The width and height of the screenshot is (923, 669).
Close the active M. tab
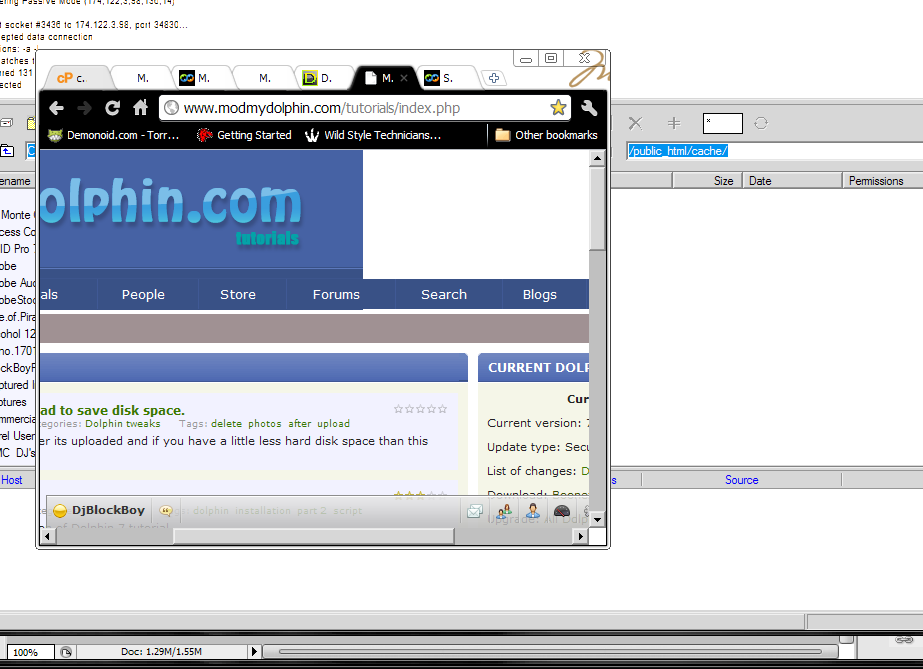click(404, 78)
